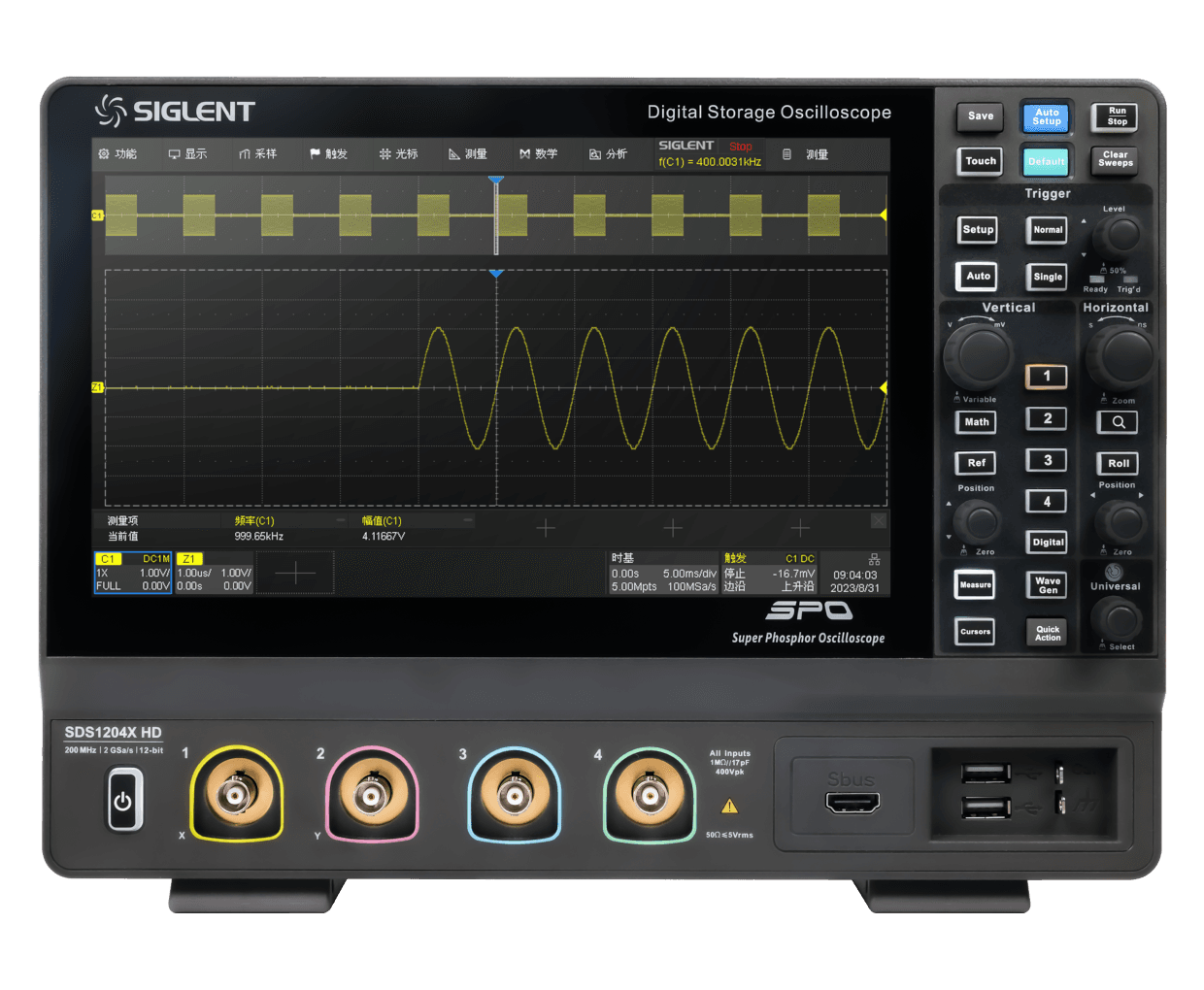Open the 采样 (Acquire) menu icon
This screenshot has width=1204, height=990.
click(x=246, y=153)
